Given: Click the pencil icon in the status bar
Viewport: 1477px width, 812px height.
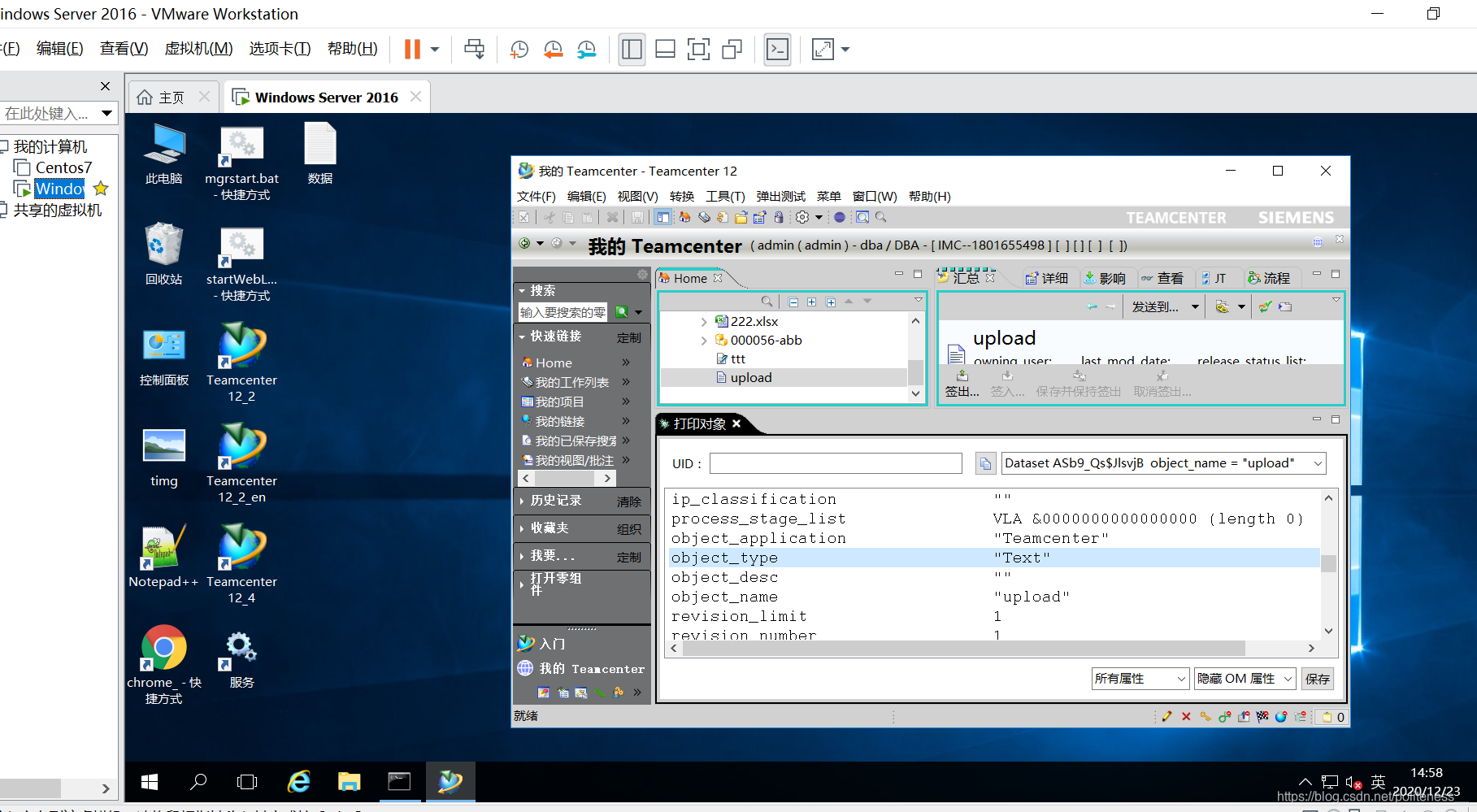Looking at the screenshot, I should click(1166, 716).
